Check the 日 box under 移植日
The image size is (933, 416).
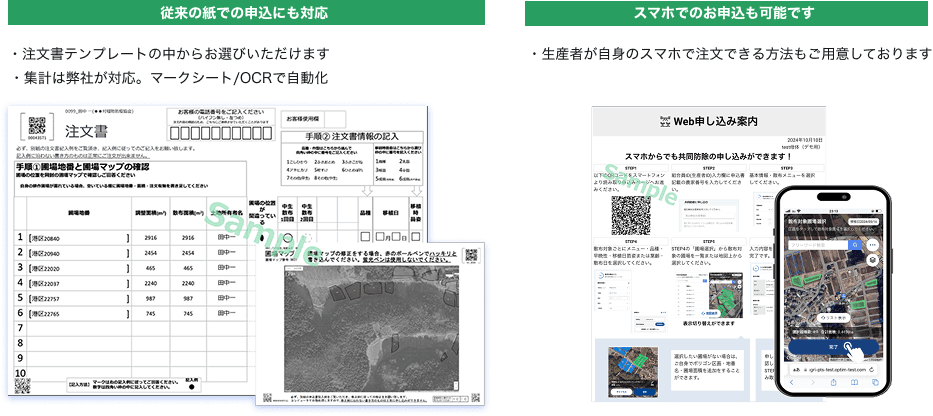[396, 237]
